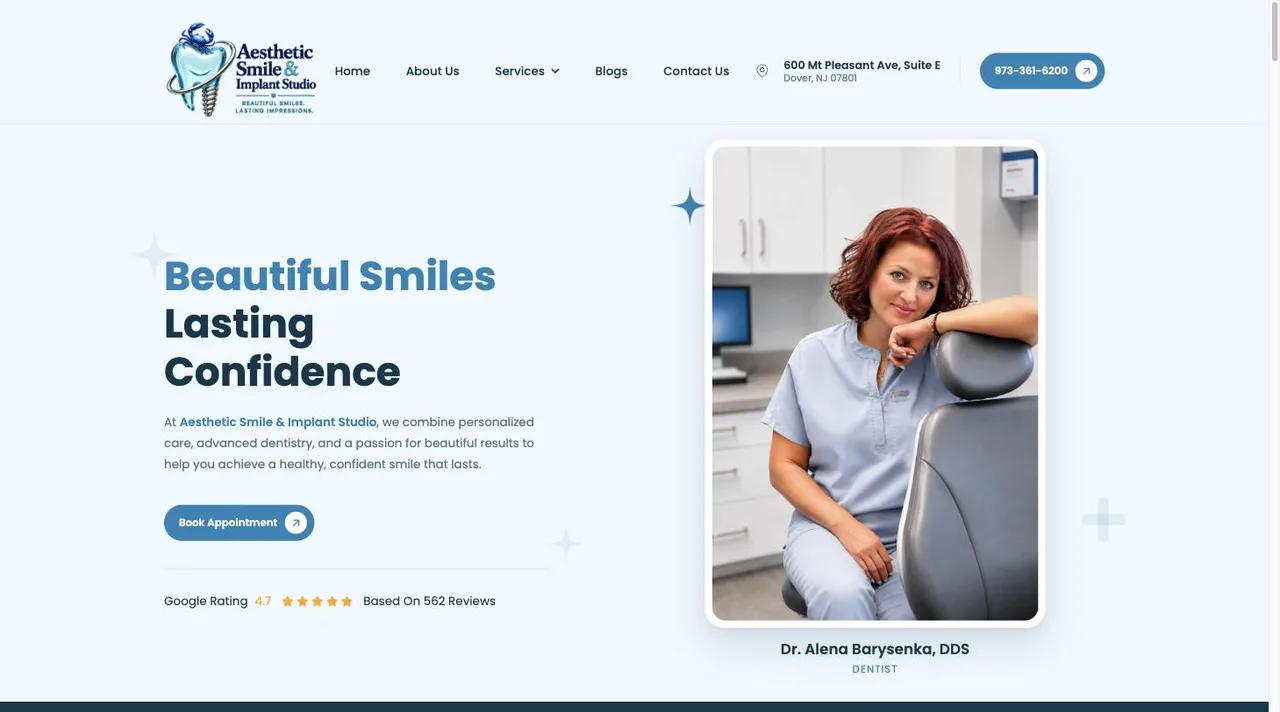The width and height of the screenshot is (1280, 712).
Task: Click the 'DENTIST' caption
Action: coord(875,670)
